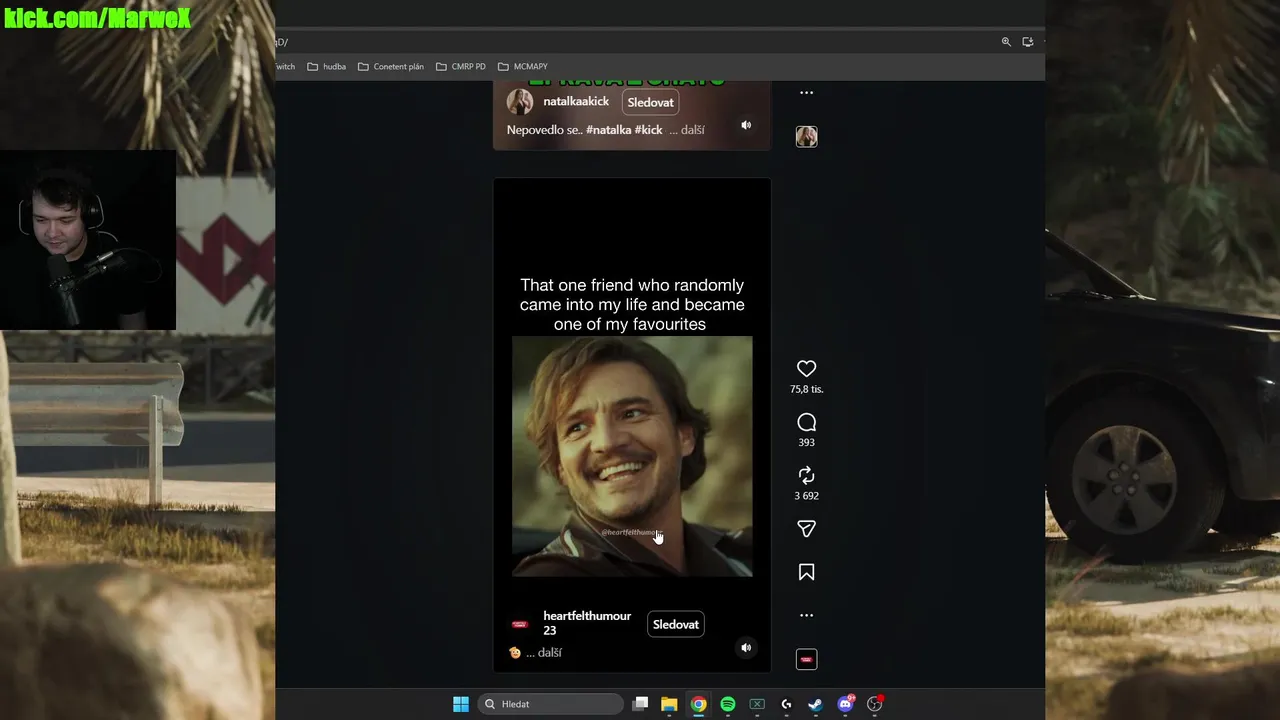The height and width of the screenshot is (720, 1280).
Task: Open more options for the heartfelthumour23 reel
Action: 806,615
